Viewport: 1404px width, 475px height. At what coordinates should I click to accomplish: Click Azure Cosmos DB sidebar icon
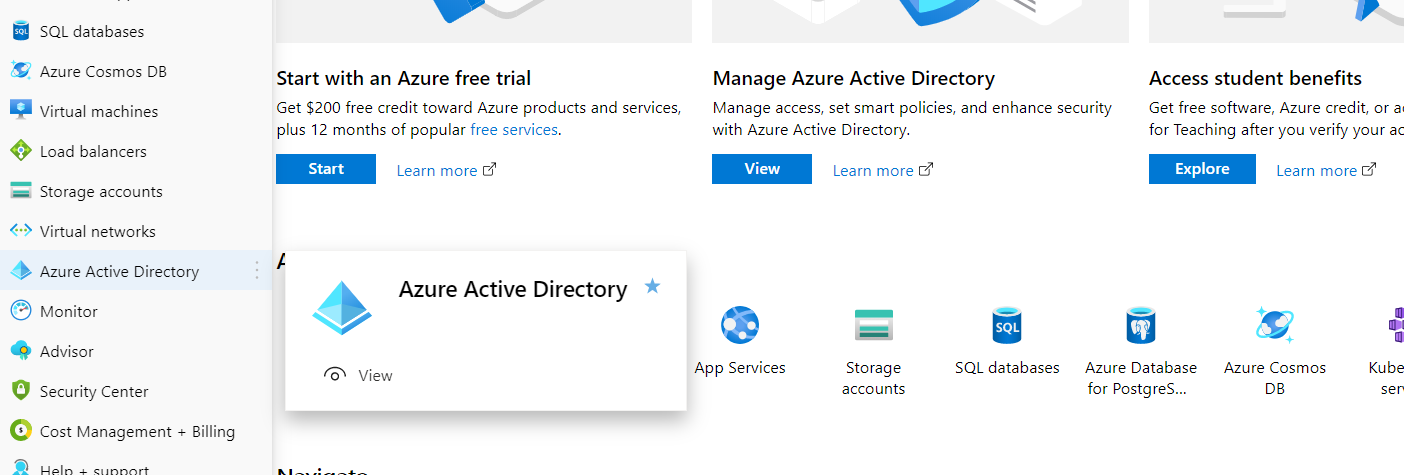point(21,71)
